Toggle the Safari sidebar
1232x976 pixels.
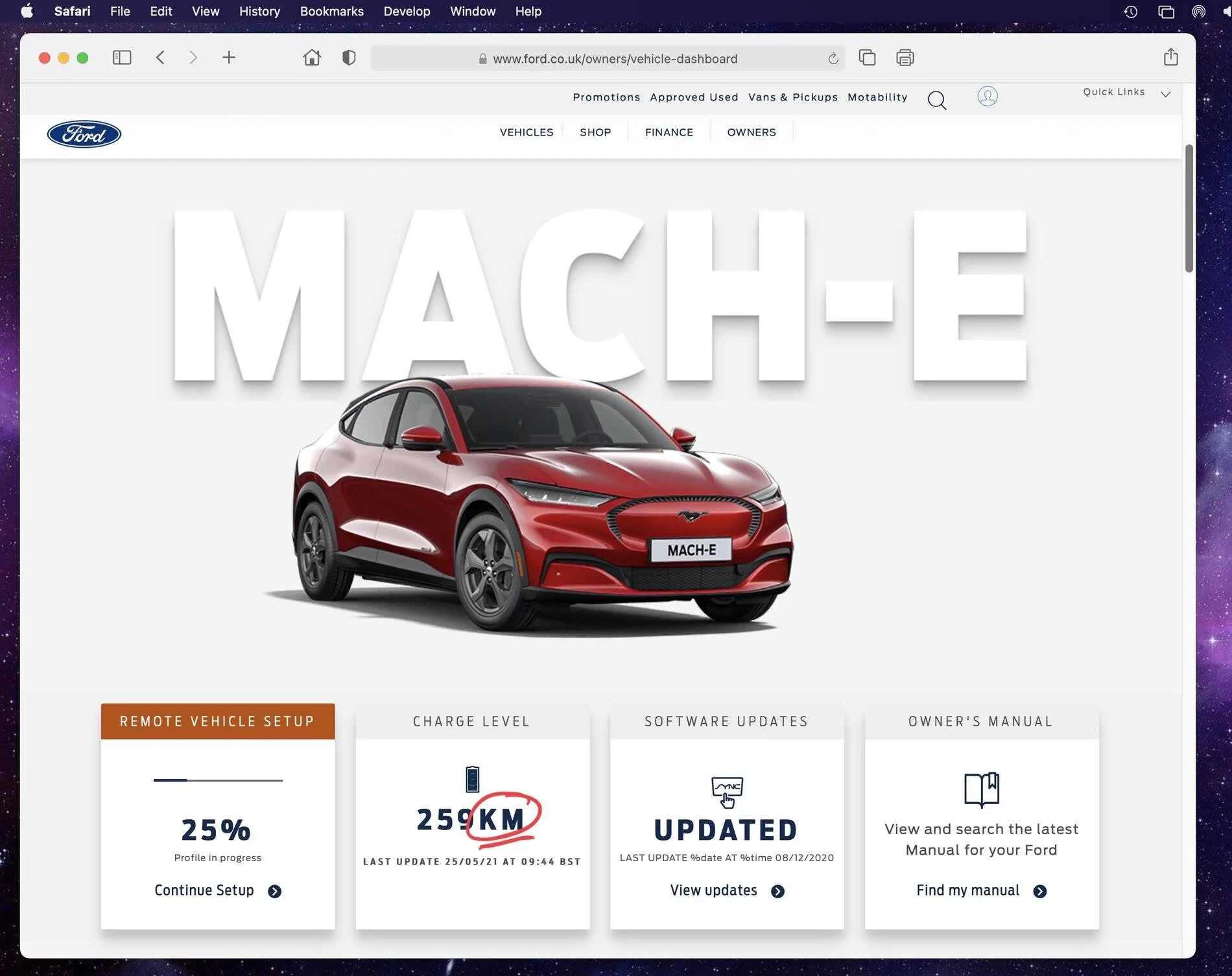coord(122,58)
